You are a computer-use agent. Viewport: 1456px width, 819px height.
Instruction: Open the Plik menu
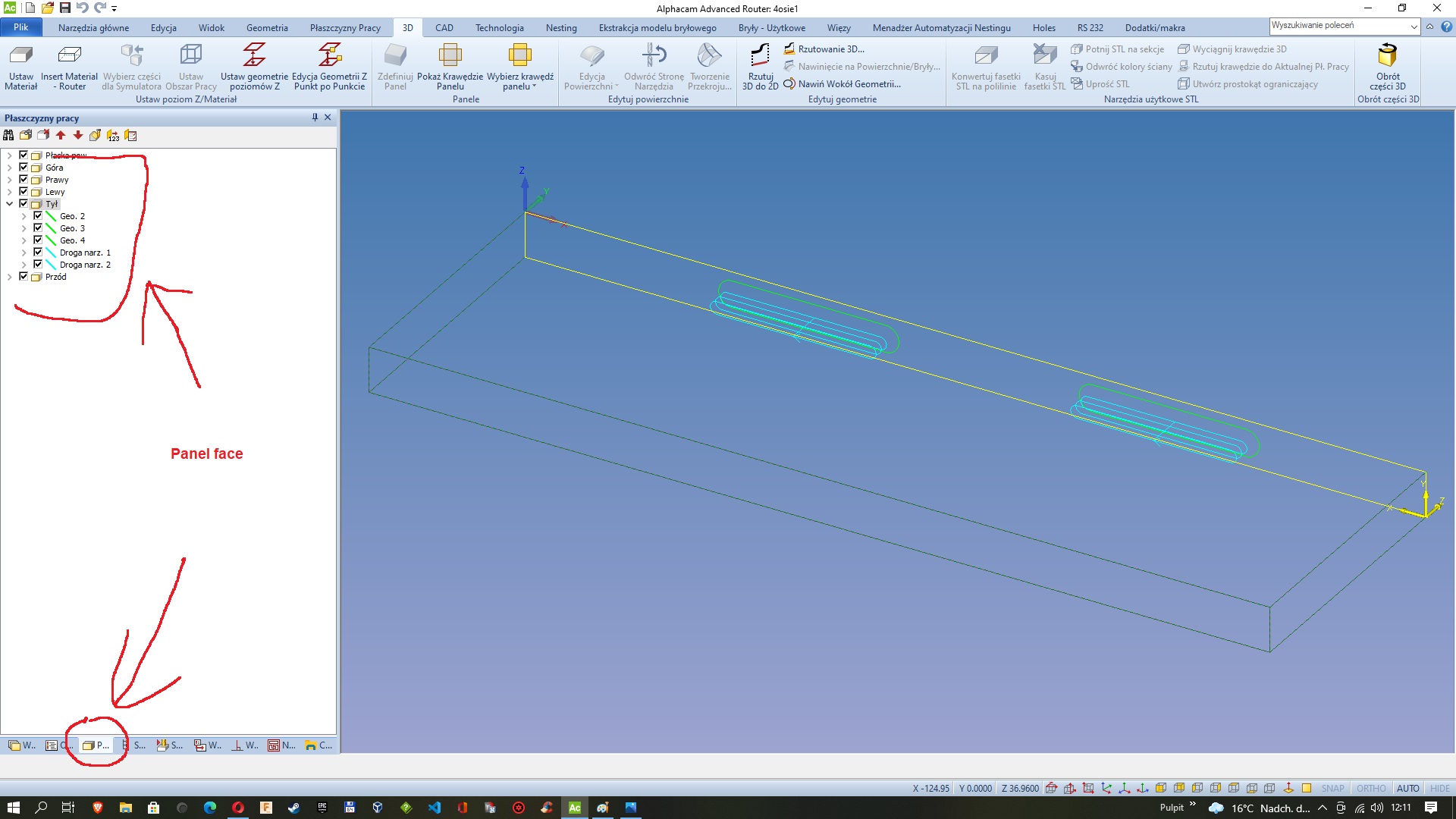pyautogui.click(x=20, y=27)
